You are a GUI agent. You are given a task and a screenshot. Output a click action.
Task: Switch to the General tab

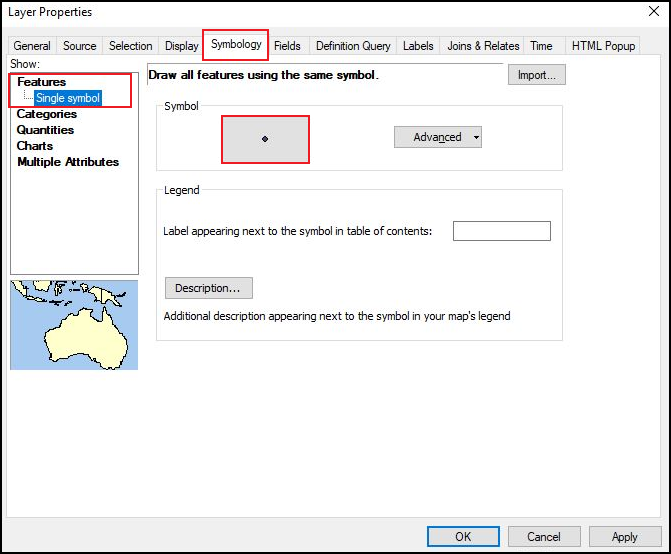[32, 46]
